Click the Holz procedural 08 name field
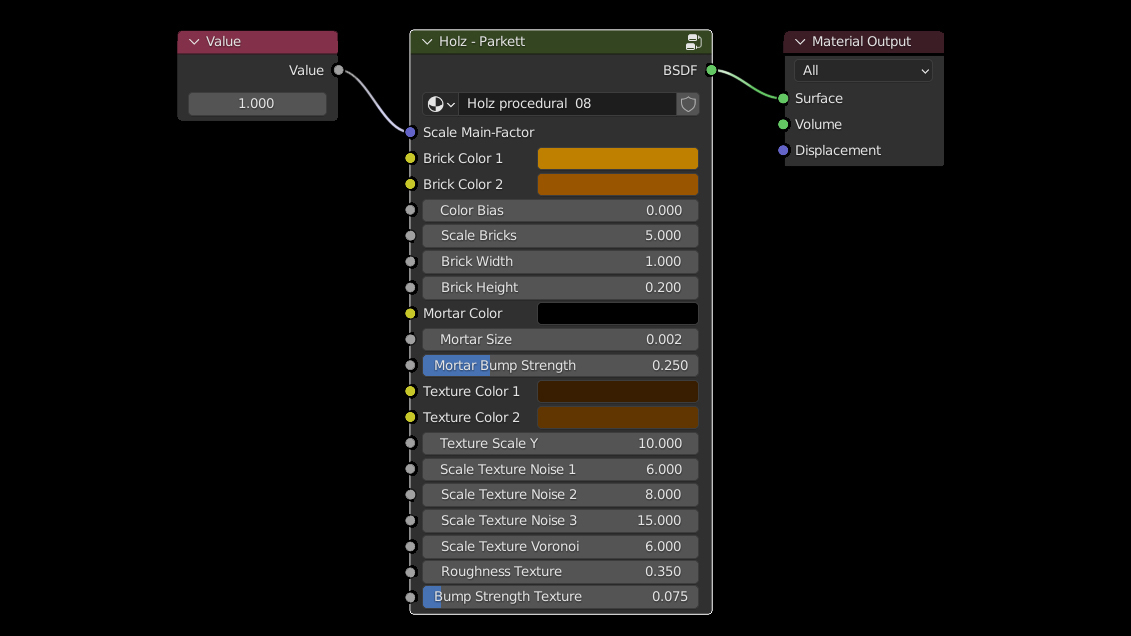This screenshot has height=636, width=1131. [x=565, y=104]
